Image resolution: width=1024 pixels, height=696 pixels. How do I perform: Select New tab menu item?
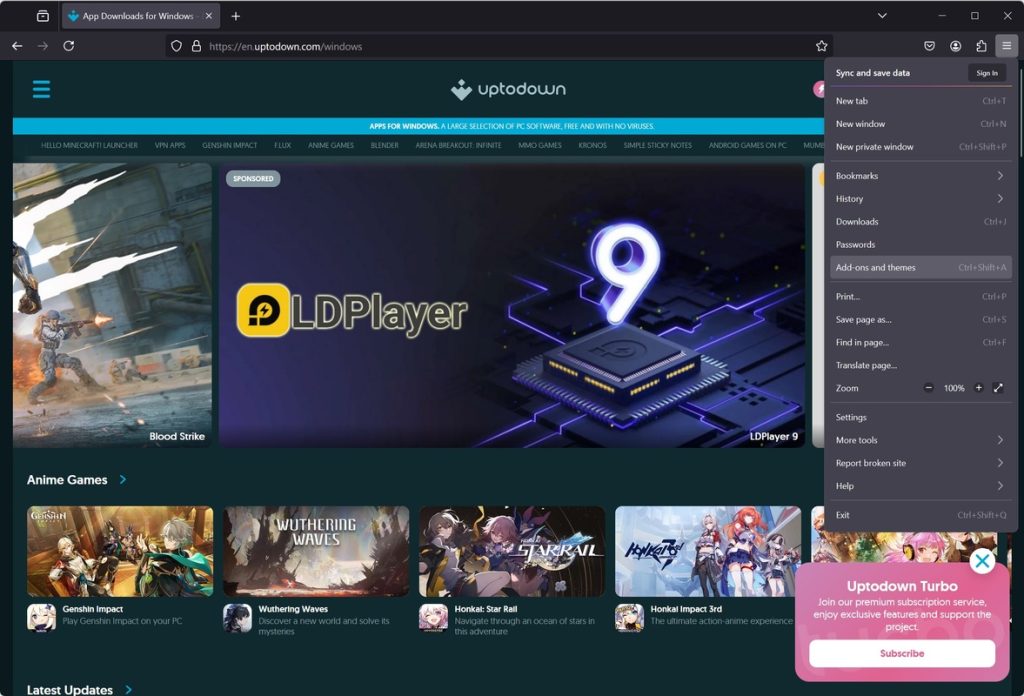920,101
